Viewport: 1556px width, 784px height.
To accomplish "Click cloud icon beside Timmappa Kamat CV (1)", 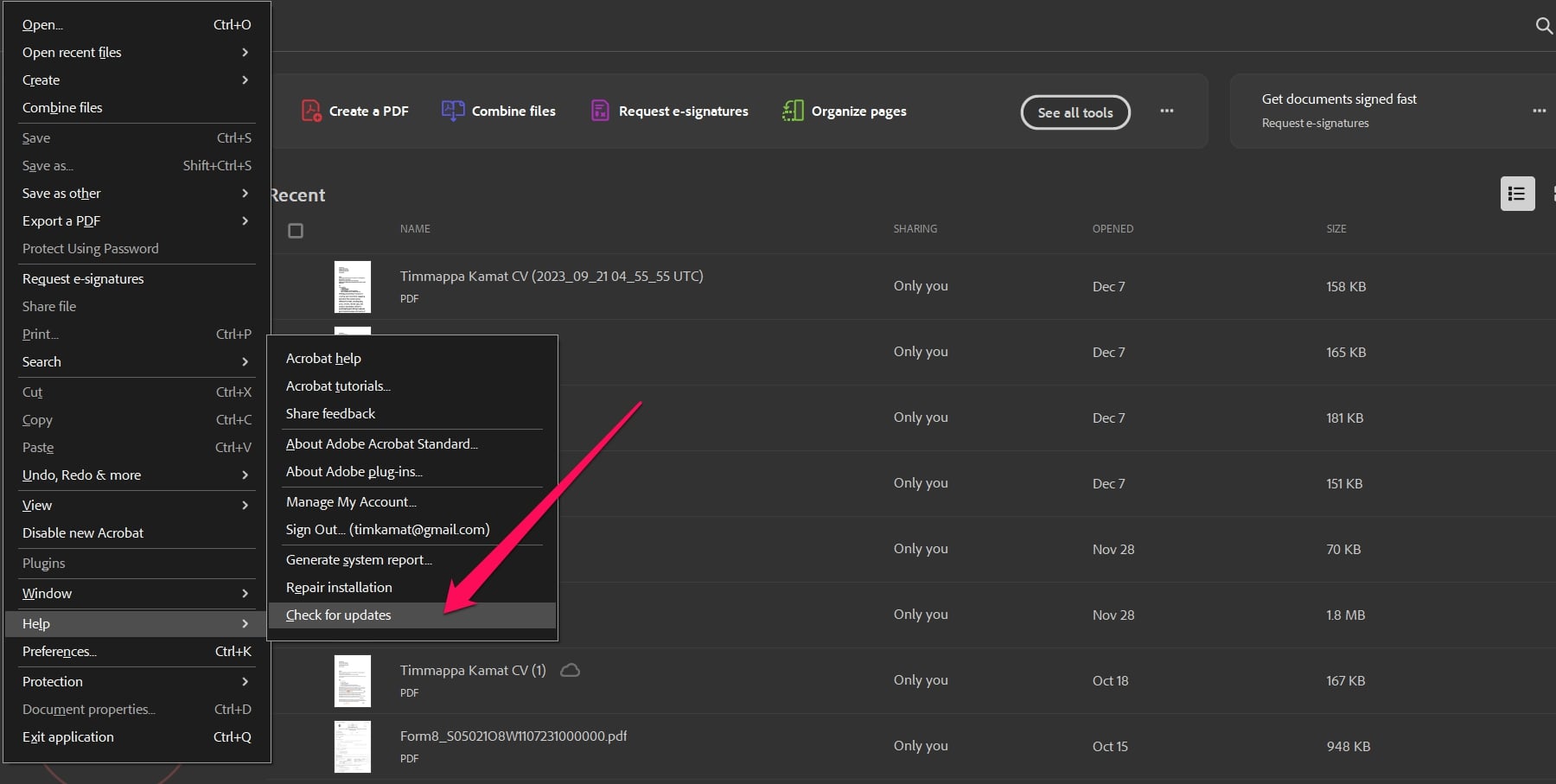I will point(570,670).
